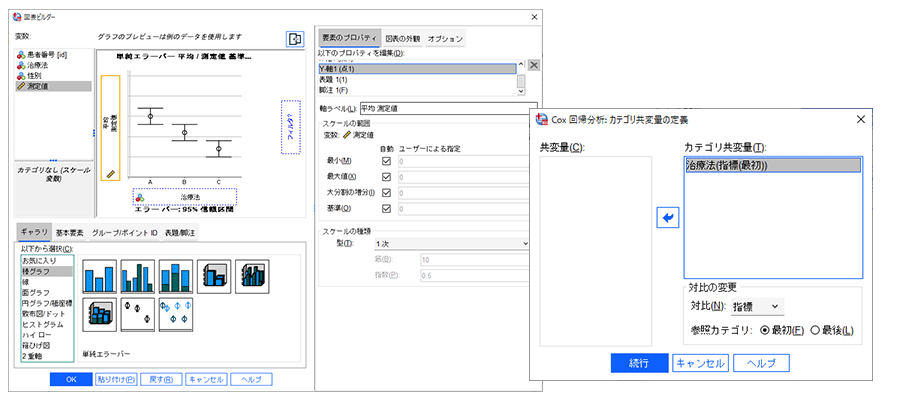
Task: Select the clustered 3-D bar chart thumbnail
Action: click(252, 277)
